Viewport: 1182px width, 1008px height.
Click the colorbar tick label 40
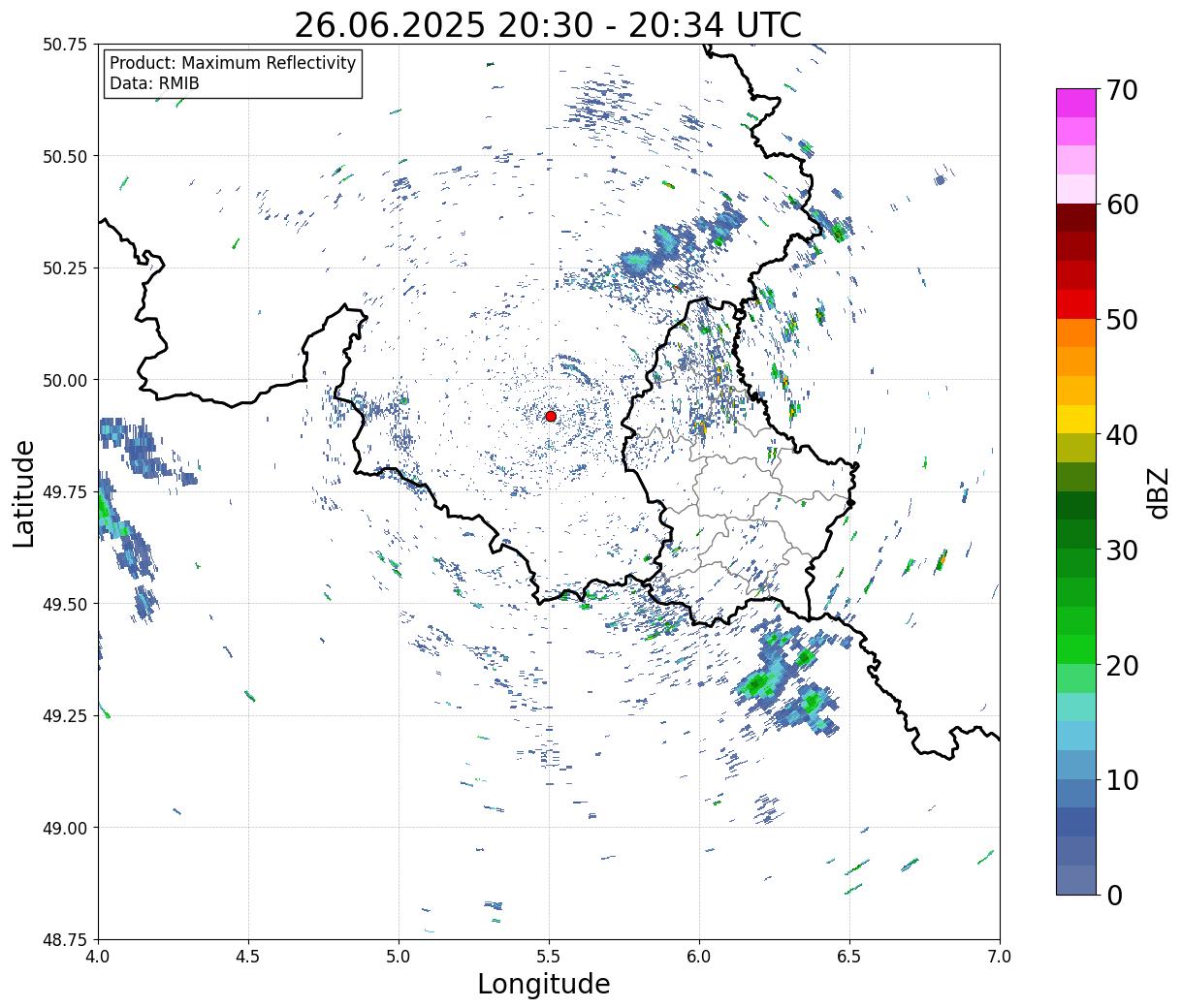click(x=1122, y=435)
